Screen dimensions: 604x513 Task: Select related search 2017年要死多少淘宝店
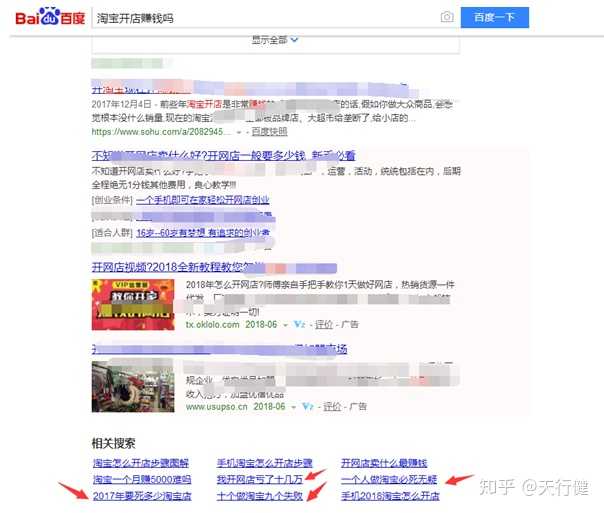pos(141,495)
